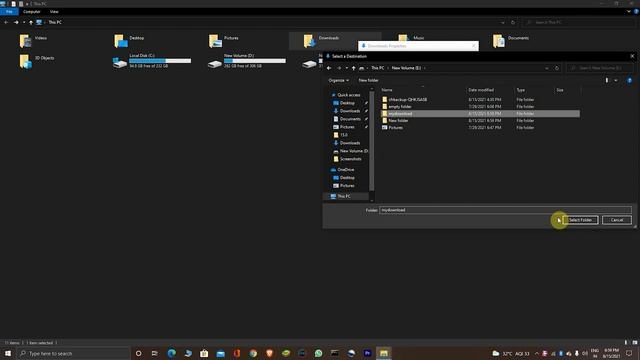The height and width of the screenshot is (360, 640).
Task: Click the Folder name input field
Action: pos(505,210)
